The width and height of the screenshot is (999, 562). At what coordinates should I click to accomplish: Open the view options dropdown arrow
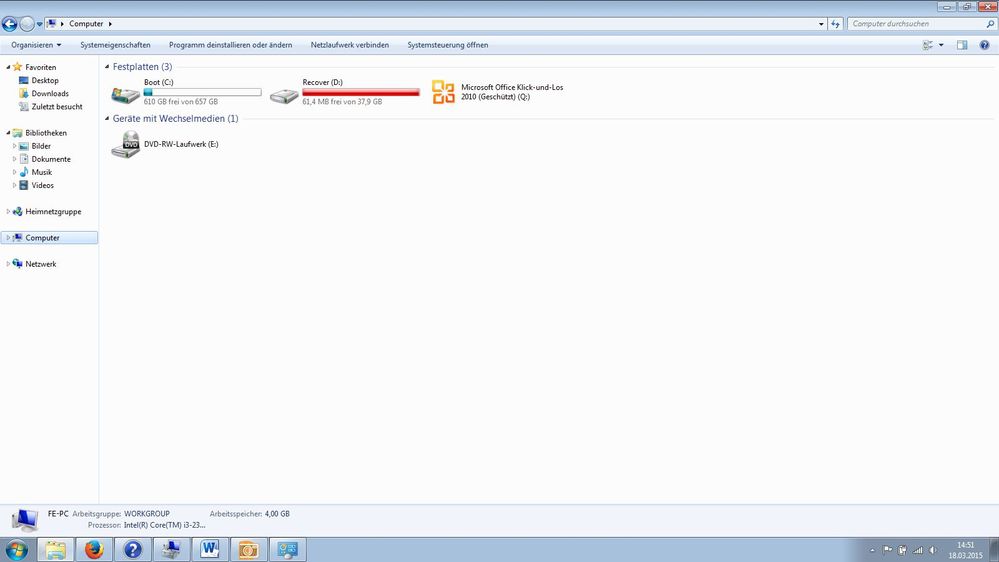[941, 45]
